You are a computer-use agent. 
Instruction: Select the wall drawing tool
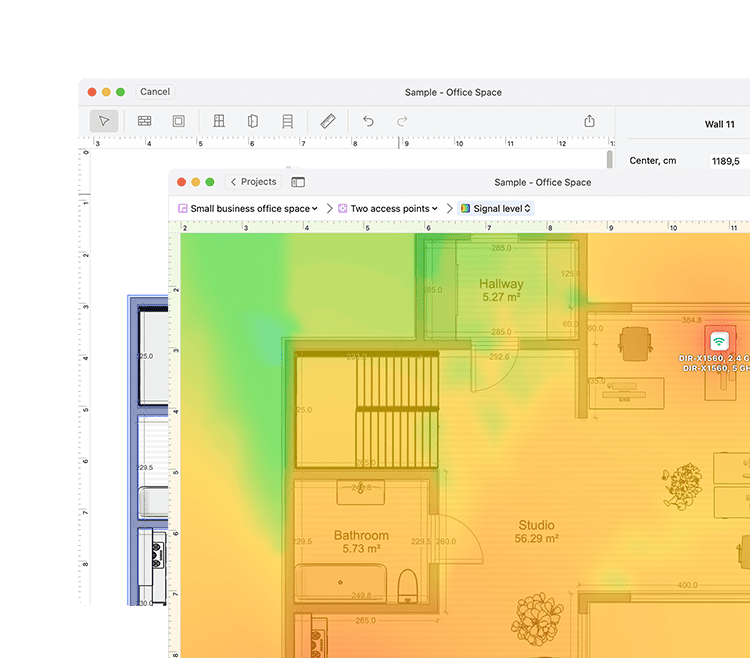point(144,121)
